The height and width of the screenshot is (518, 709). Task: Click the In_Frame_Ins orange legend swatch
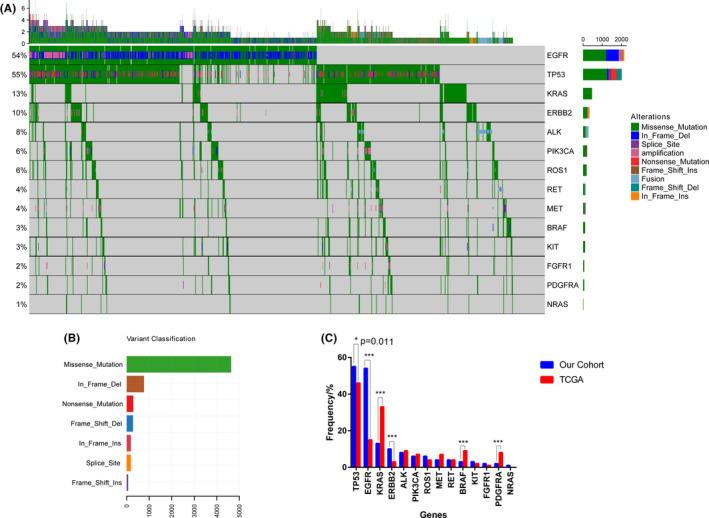[635, 196]
